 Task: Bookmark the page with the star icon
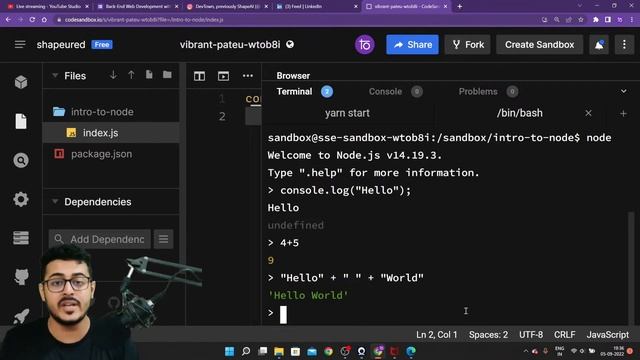[x=580, y=20]
